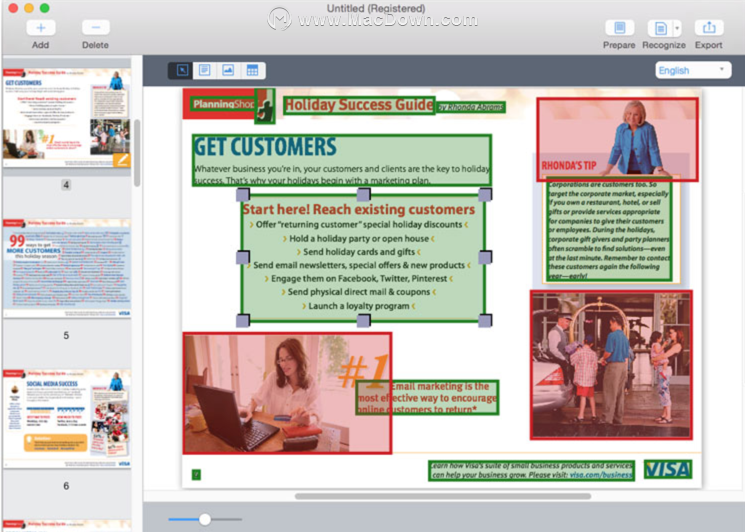
Task: Select the Rhonda's tip italic text zone
Action: [609, 229]
